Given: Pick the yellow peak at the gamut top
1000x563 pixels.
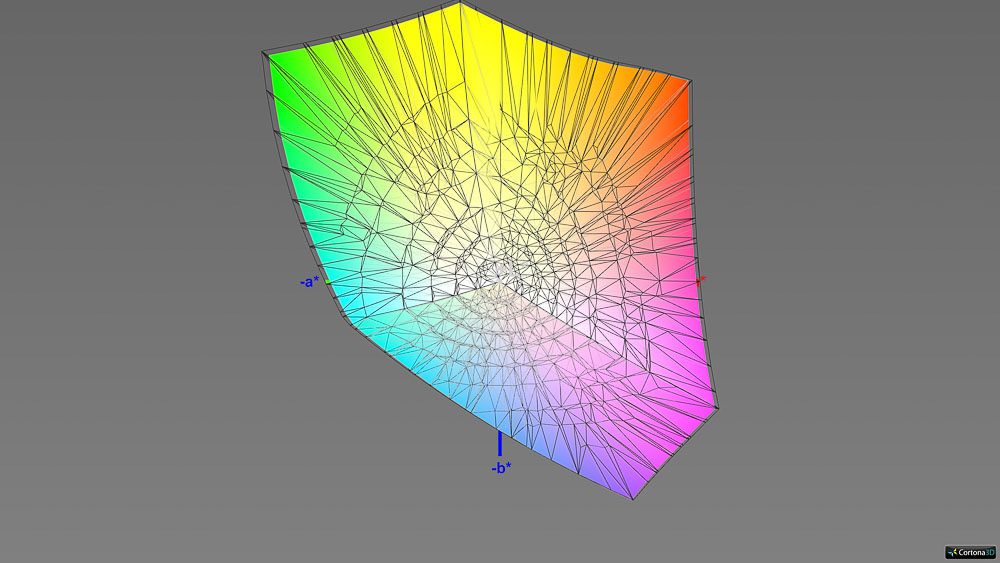Looking at the screenshot, I should [x=460, y=12].
